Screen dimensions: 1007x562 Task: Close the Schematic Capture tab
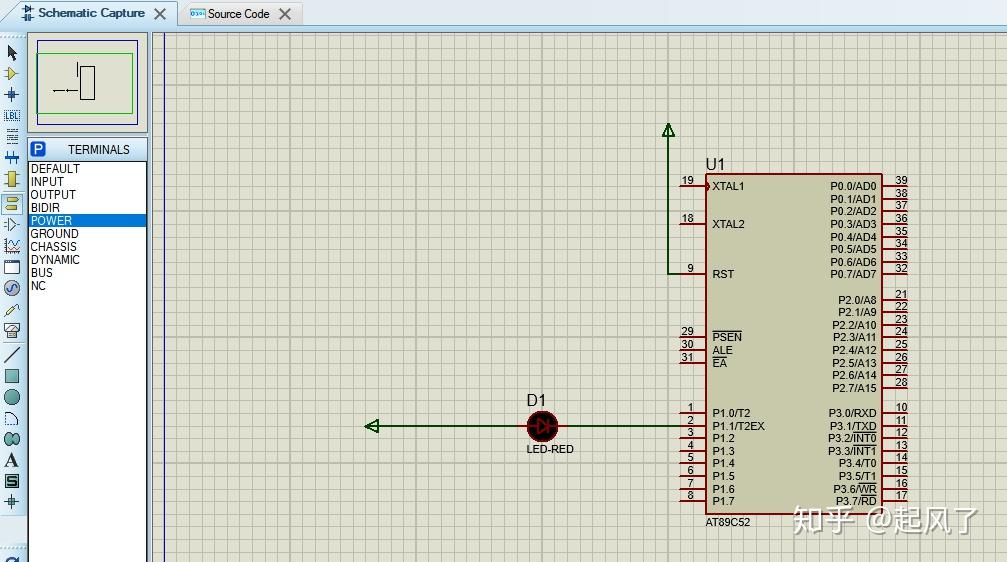coord(160,13)
